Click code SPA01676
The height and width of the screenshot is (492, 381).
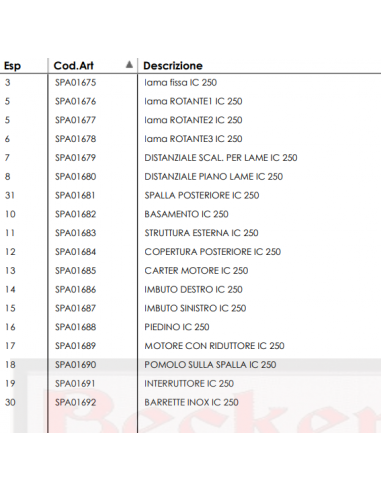(x=75, y=101)
